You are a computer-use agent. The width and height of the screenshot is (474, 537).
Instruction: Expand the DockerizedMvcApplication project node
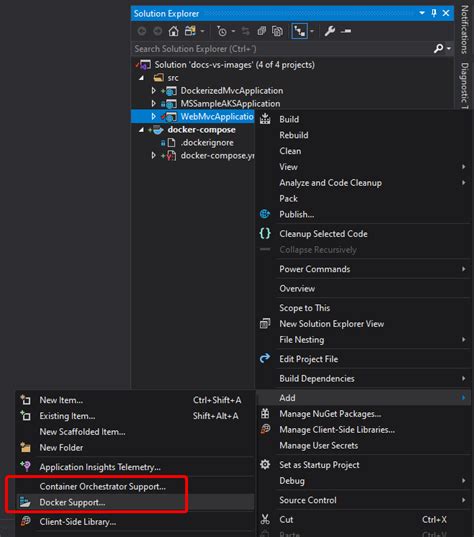(x=153, y=90)
